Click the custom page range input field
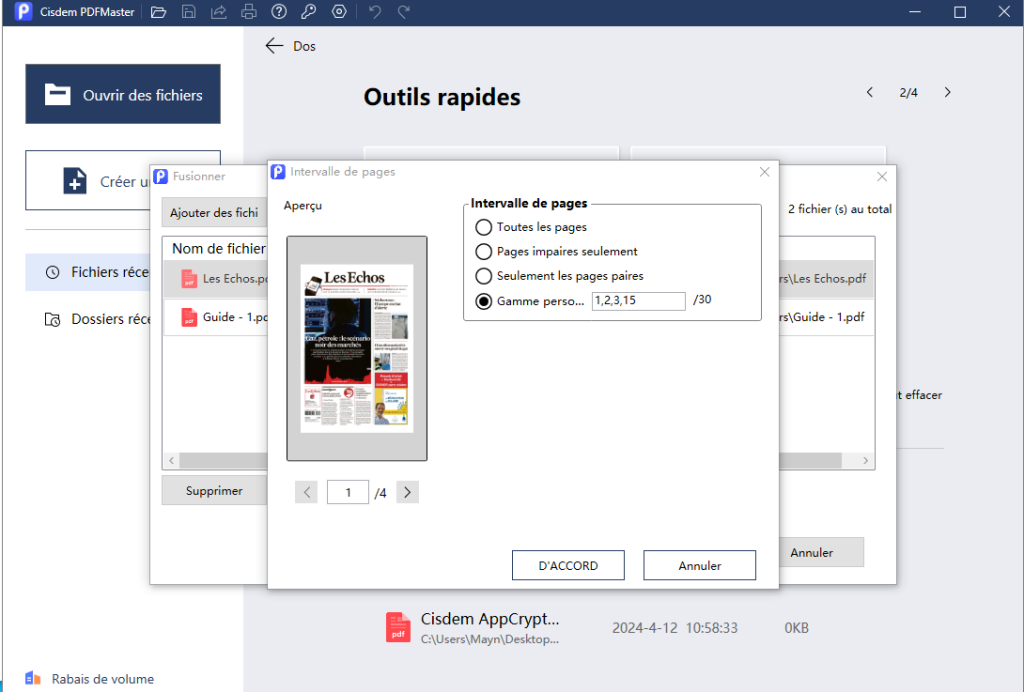1024x692 pixels. (x=638, y=301)
